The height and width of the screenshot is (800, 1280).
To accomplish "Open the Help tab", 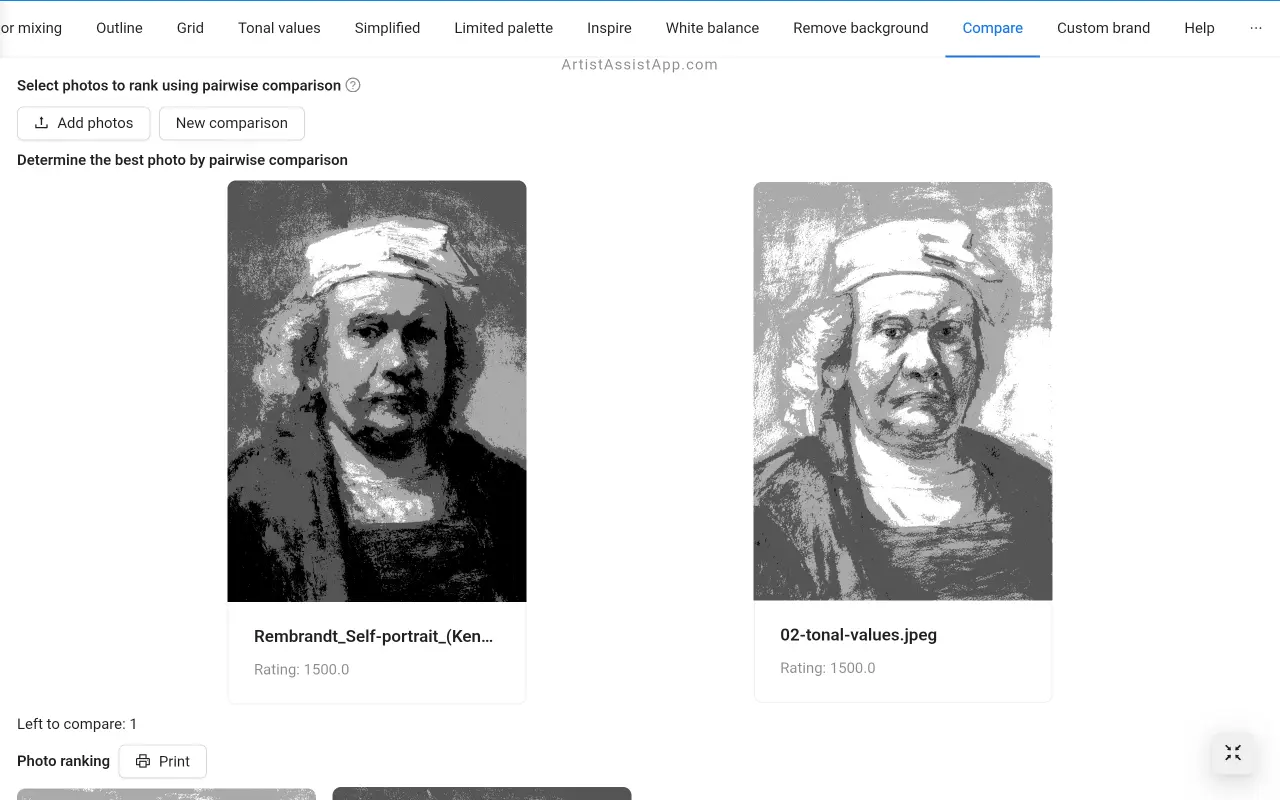I will pos(1199,28).
